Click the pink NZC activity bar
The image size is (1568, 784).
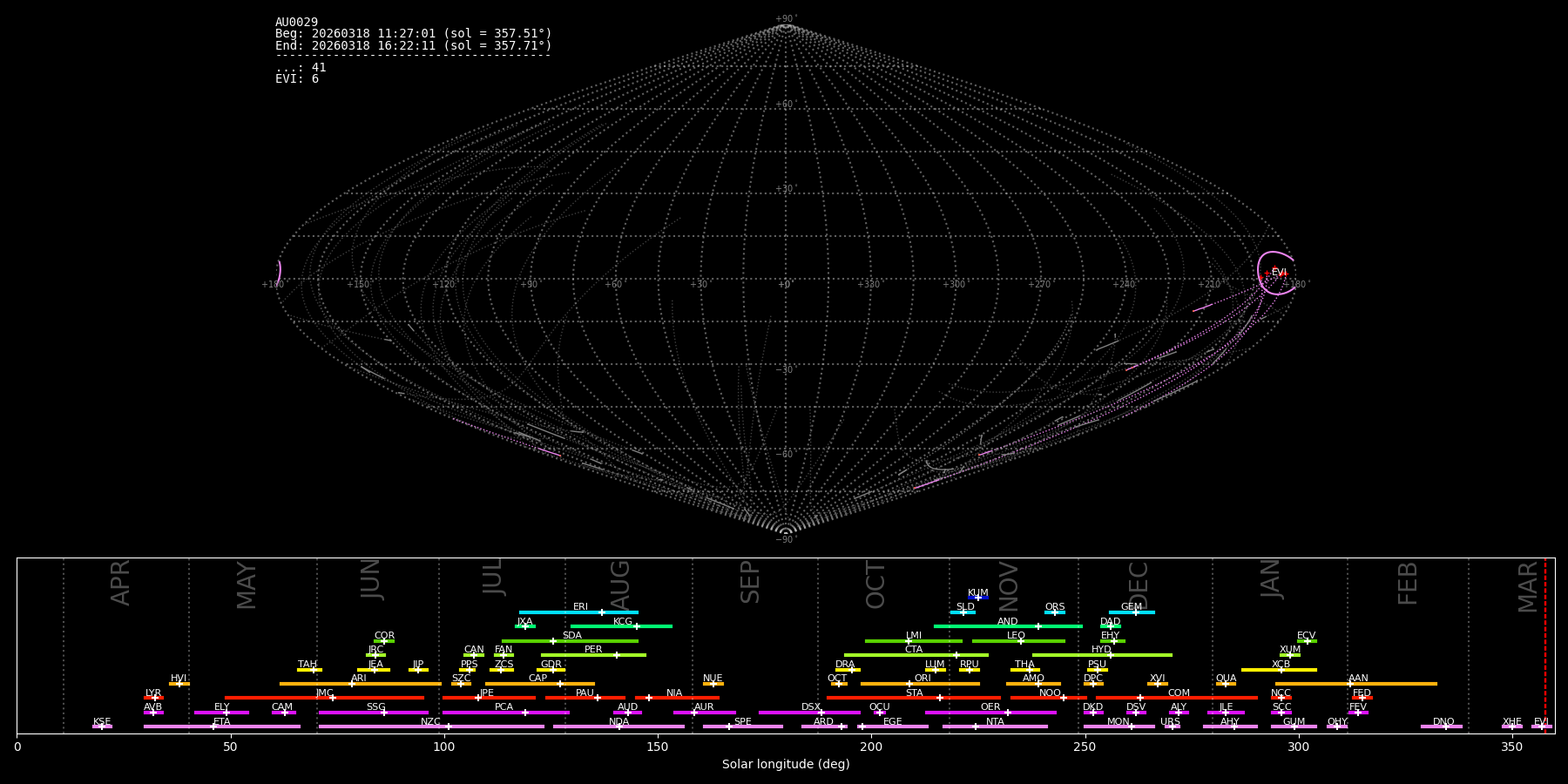431,727
